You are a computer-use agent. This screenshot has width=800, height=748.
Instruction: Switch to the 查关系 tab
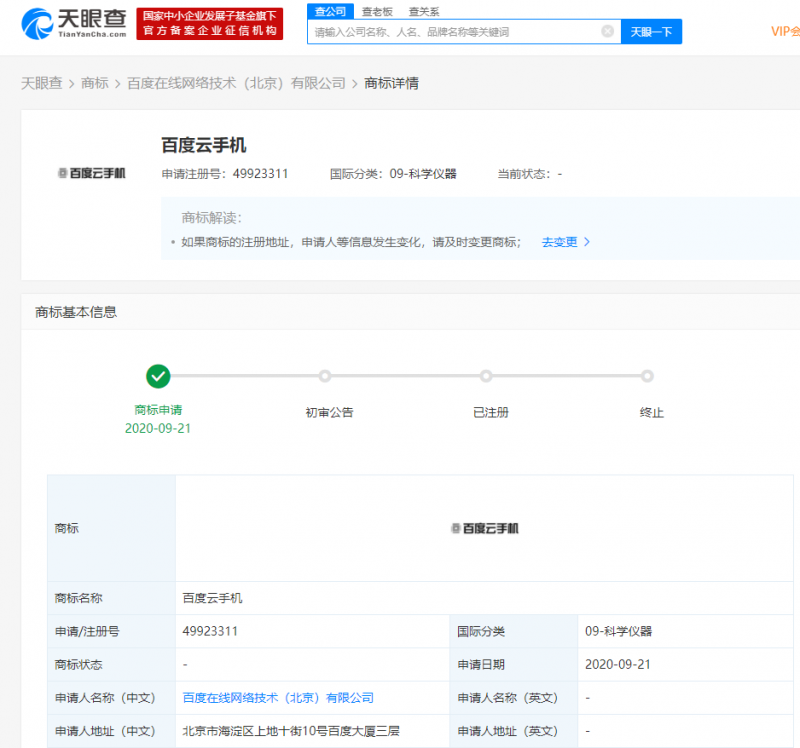424,12
